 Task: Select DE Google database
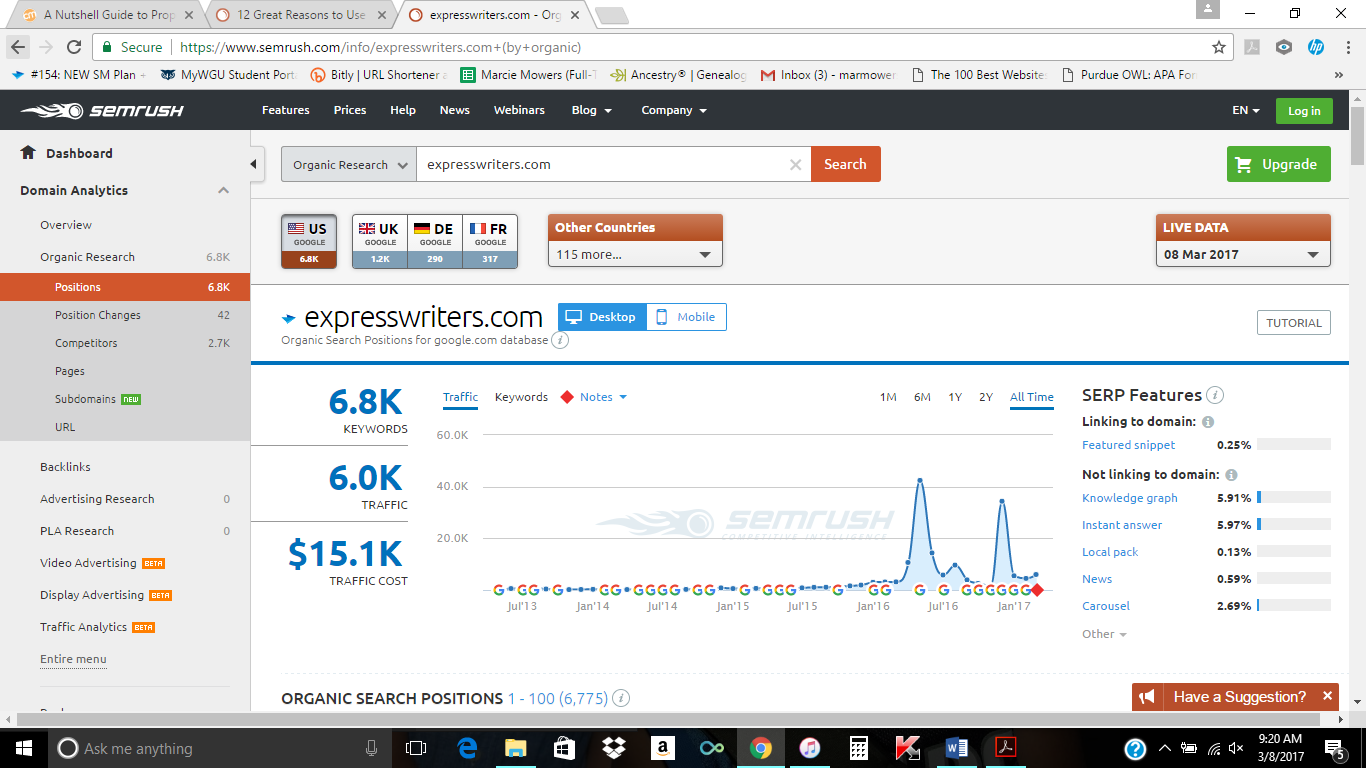(x=435, y=241)
